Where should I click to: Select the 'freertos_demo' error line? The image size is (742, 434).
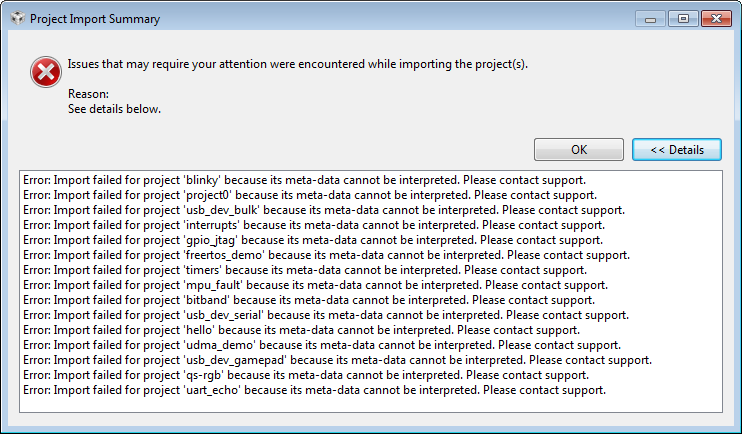(x=327, y=255)
